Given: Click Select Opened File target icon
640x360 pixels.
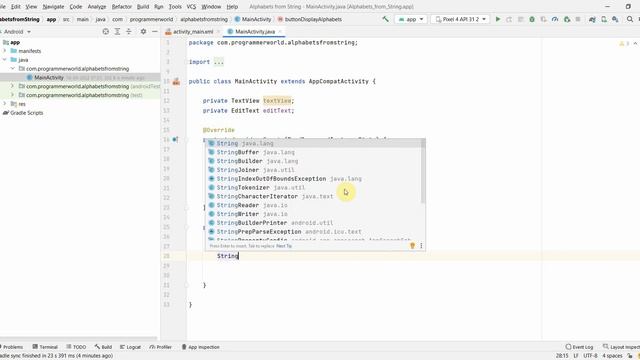Looking at the screenshot, I should 106,31.
